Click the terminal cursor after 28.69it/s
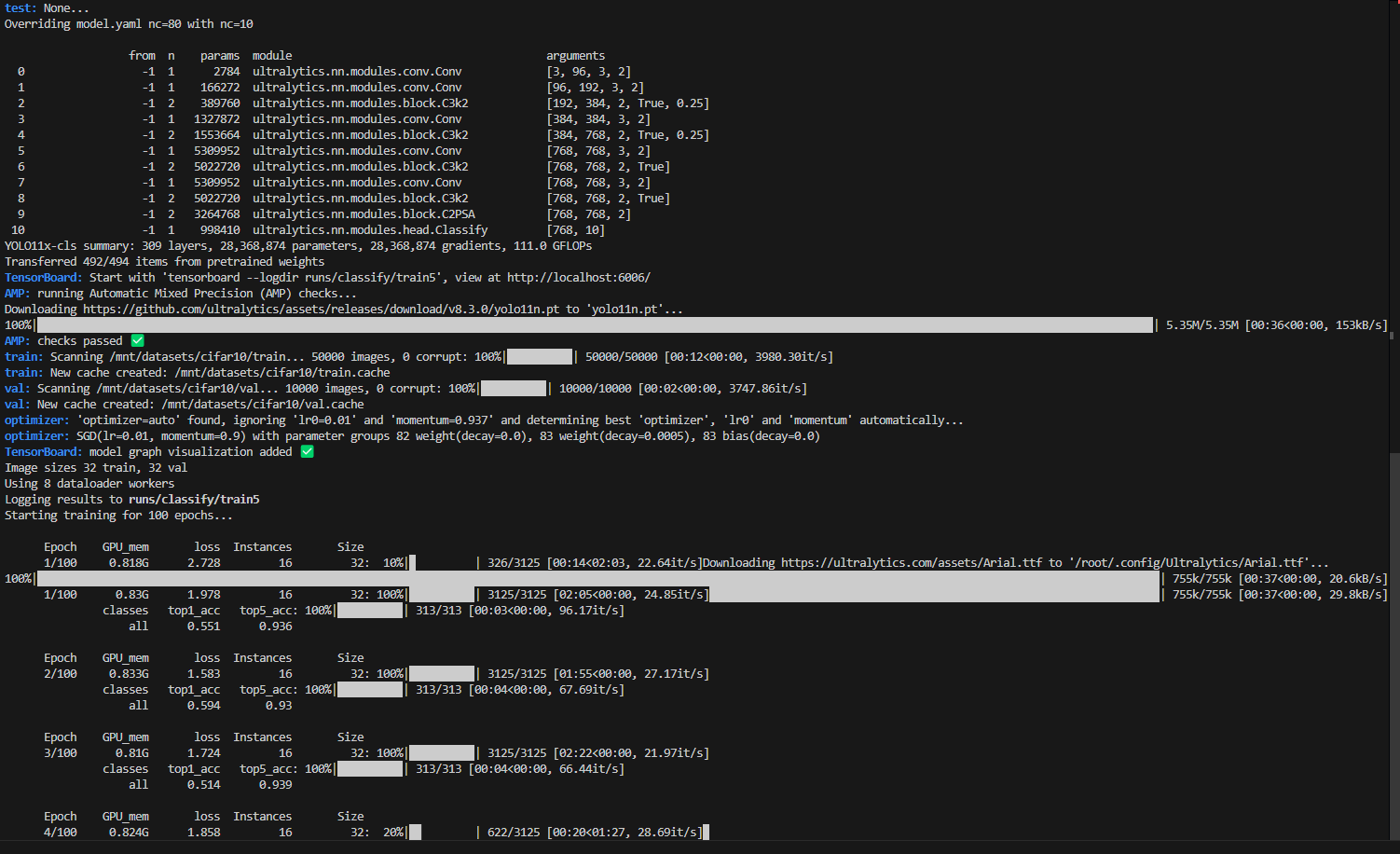The height and width of the screenshot is (854, 1400). 706,833
